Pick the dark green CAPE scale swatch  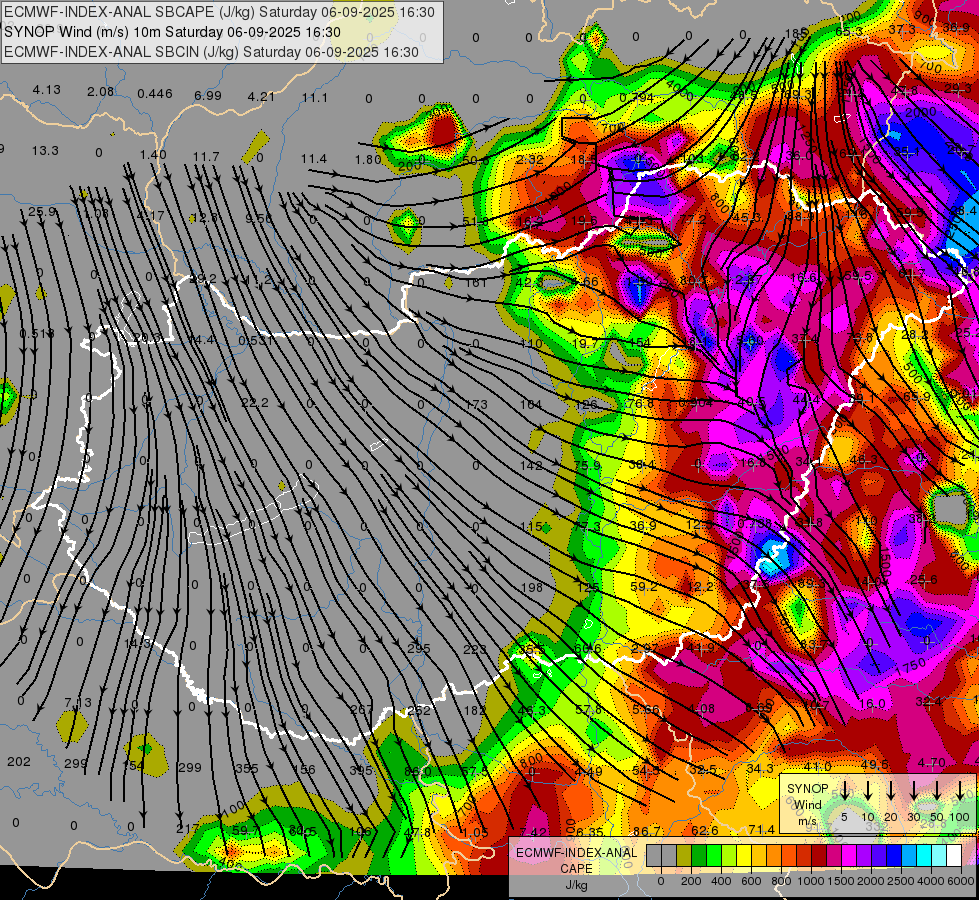[x=699, y=855]
